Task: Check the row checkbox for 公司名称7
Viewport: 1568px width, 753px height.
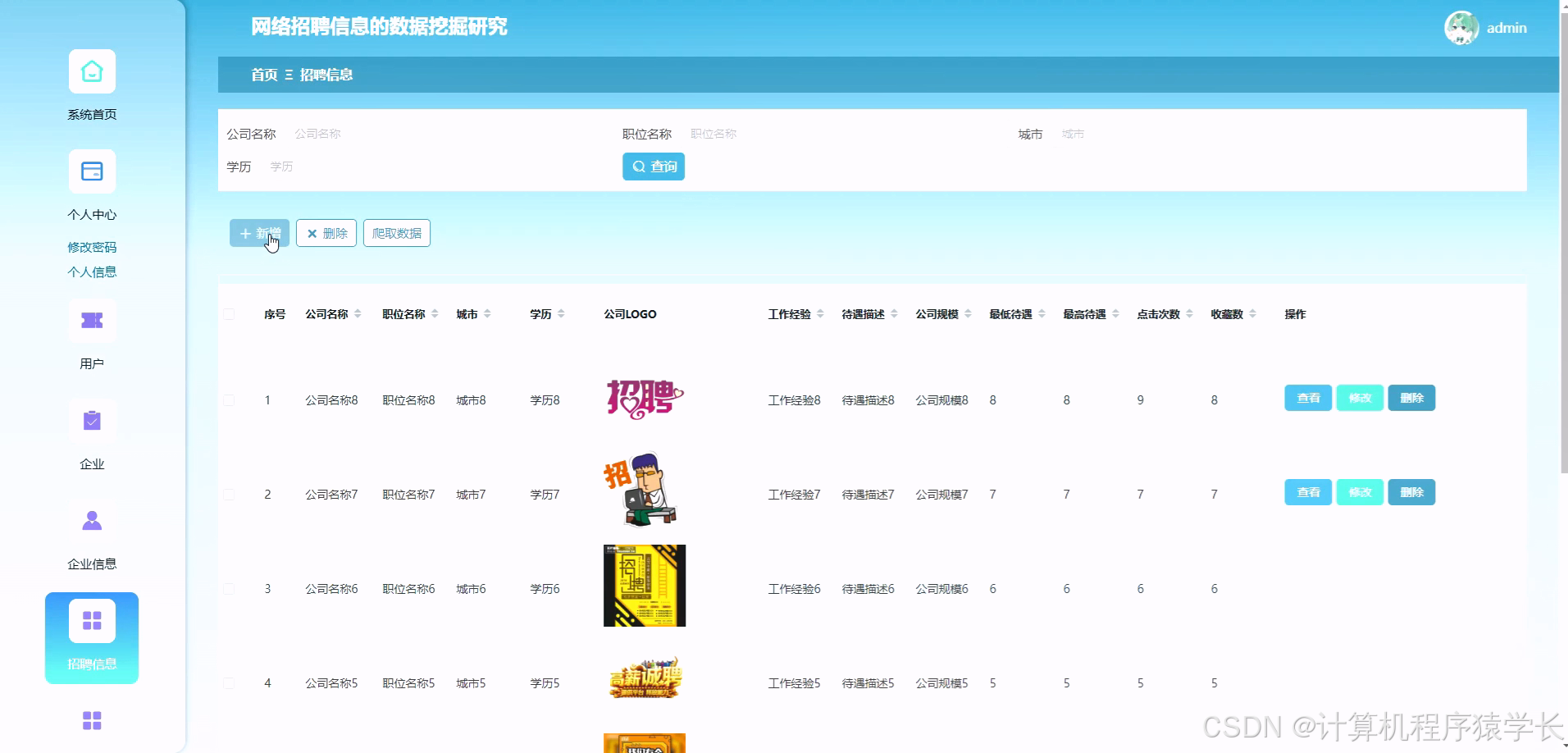Action: coord(230,494)
